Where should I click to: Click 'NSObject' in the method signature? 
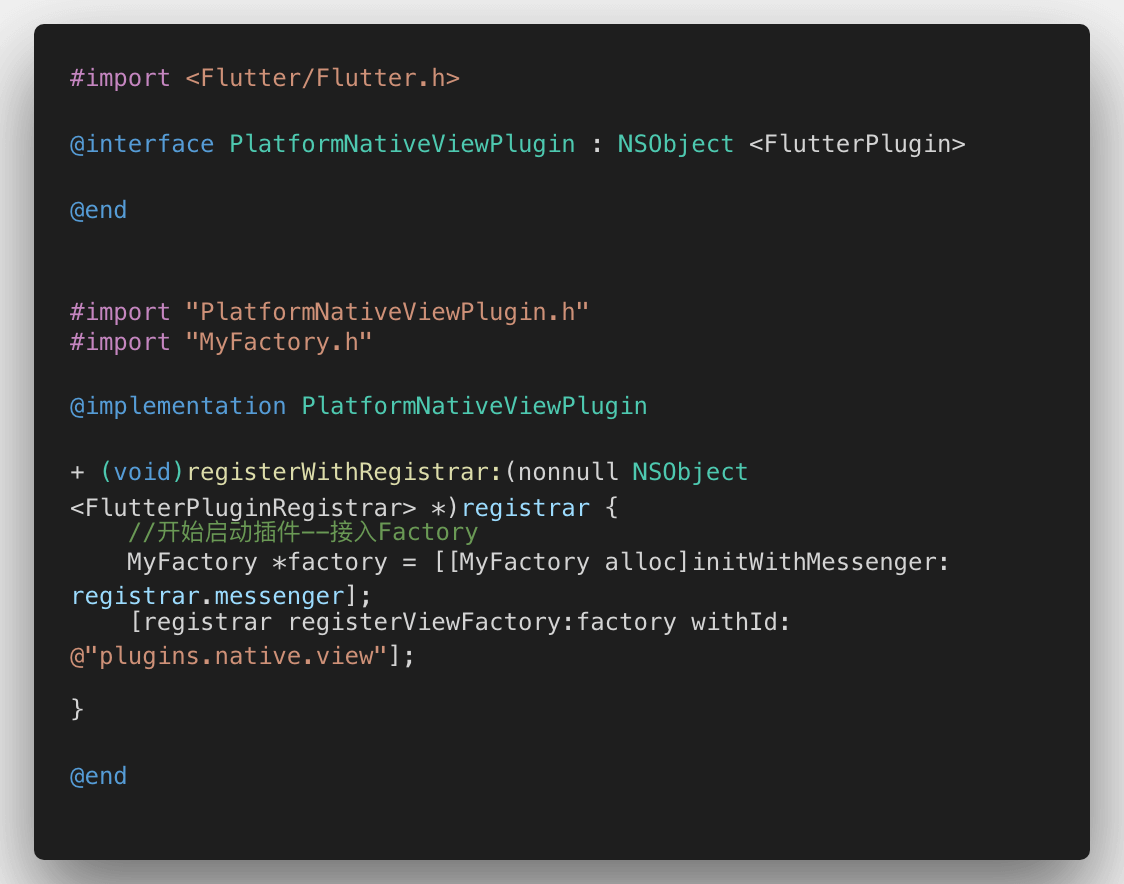(690, 472)
